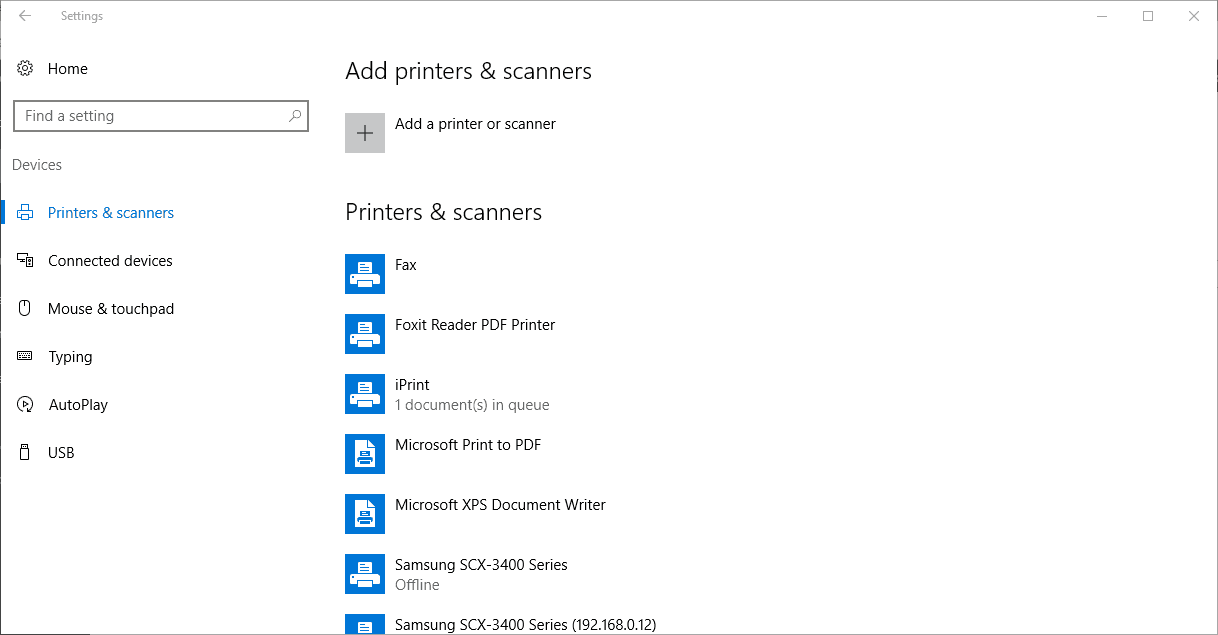Viewport: 1218px width, 635px height.
Task: Click the plus icon to add a printer
Action: pyautogui.click(x=365, y=133)
